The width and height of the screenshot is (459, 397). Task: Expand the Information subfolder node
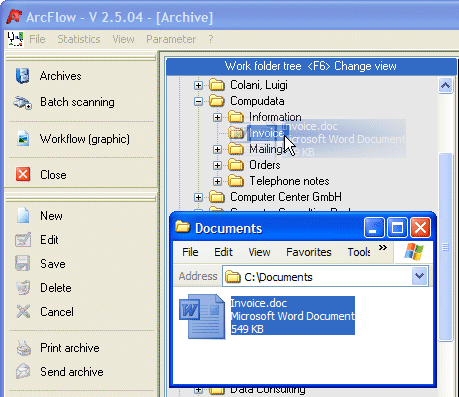pyautogui.click(x=217, y=117)
